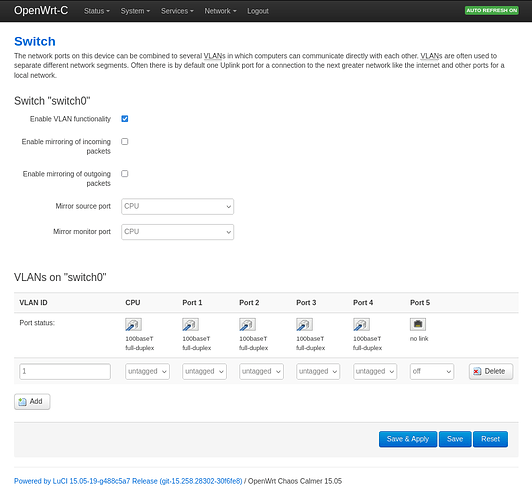Screen dimensions: 532x499
Task: Open the Network menu
Action: click(x=220, y=11)
